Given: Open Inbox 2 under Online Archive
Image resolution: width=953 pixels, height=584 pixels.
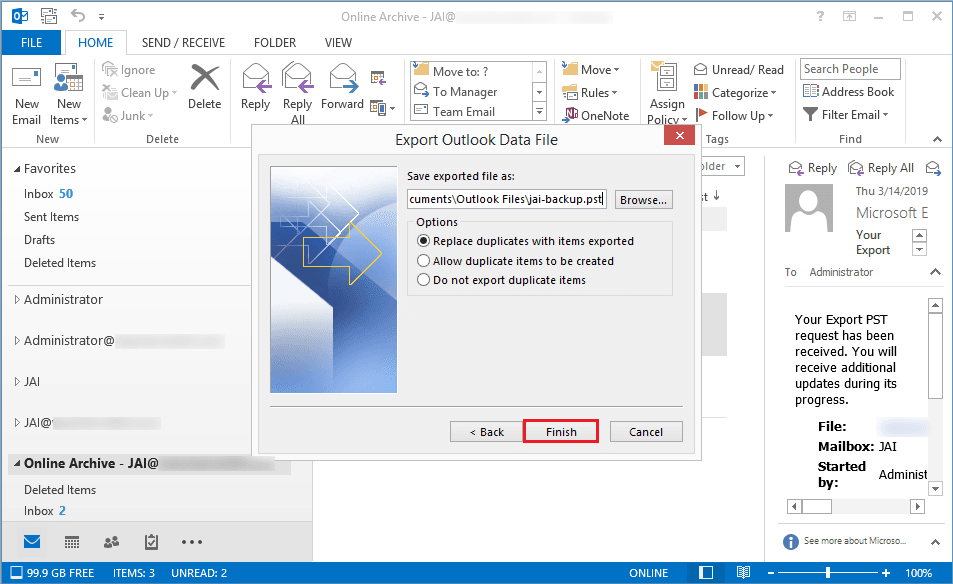Looking at the screenshot, I should (x=45, y=511).
